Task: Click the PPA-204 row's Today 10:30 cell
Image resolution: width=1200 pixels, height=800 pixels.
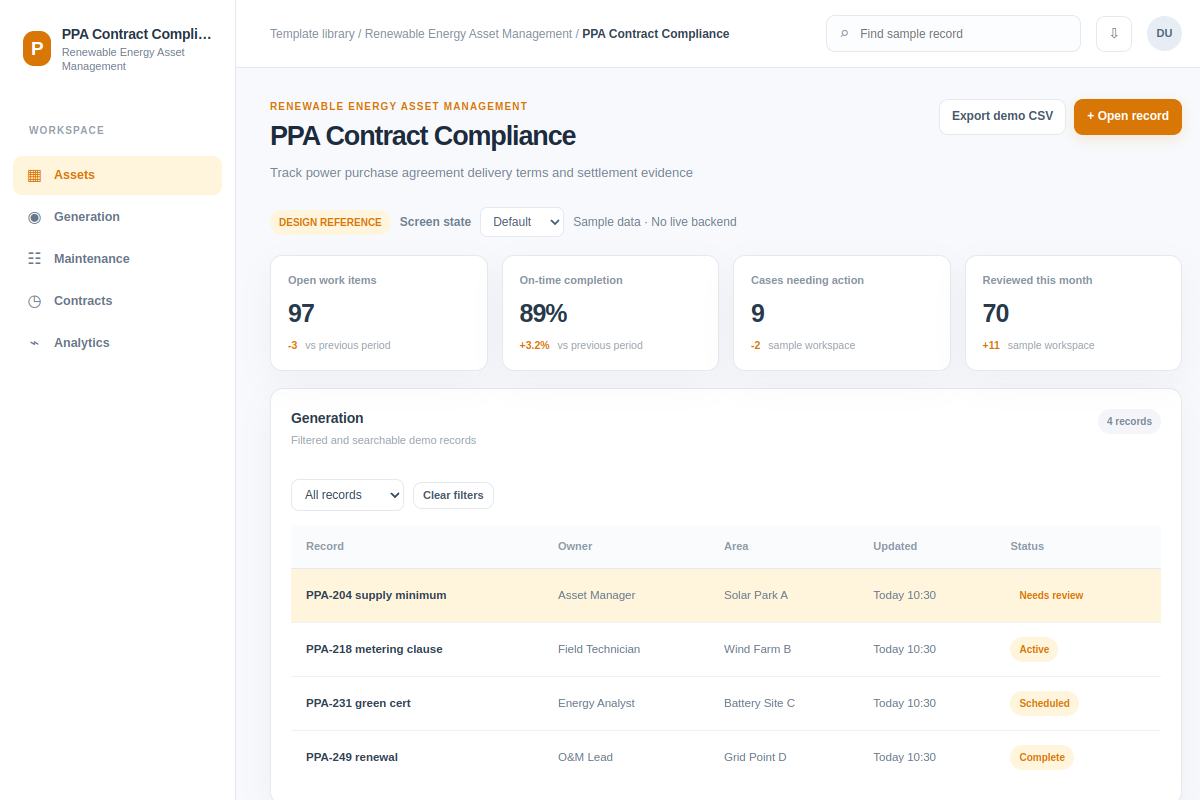Action: click(904, 595)
